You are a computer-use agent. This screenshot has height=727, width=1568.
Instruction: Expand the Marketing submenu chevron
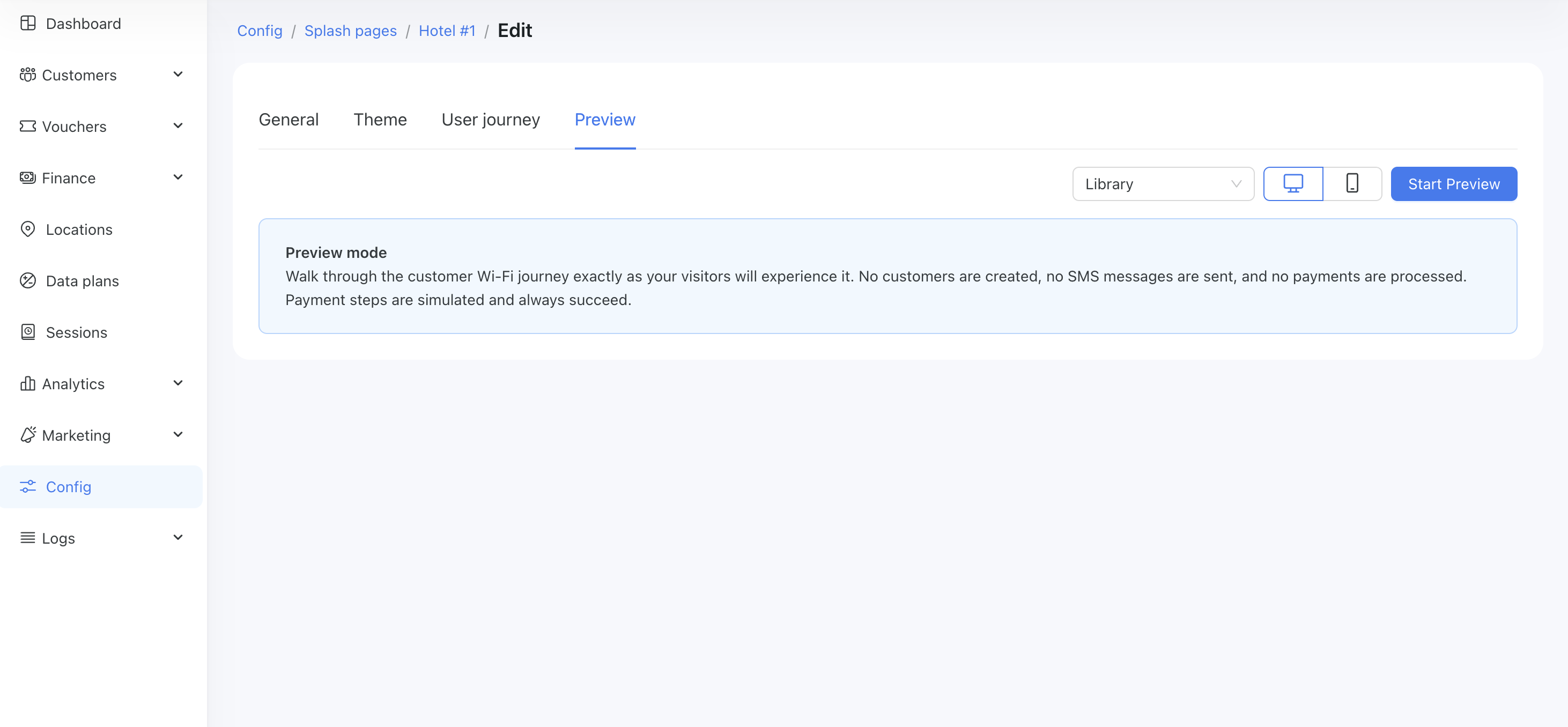pyautogui.click(x=179, y=434)
